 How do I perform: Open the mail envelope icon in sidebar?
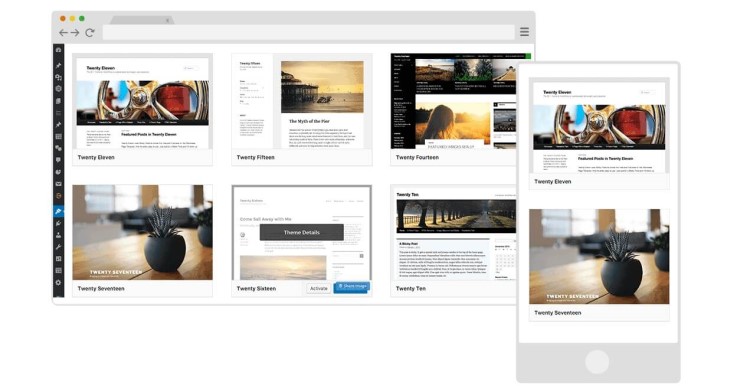coord(58,184)
